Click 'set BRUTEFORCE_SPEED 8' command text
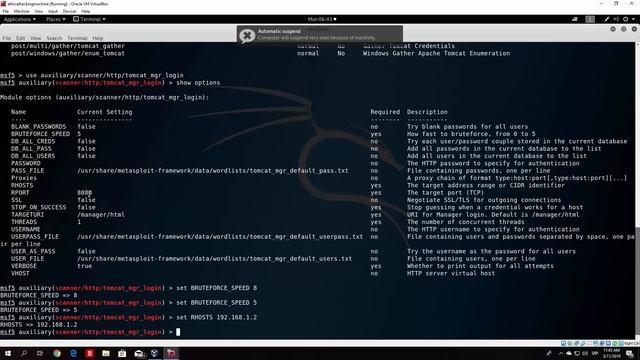The image size is (640, 360). coord(216,288)
